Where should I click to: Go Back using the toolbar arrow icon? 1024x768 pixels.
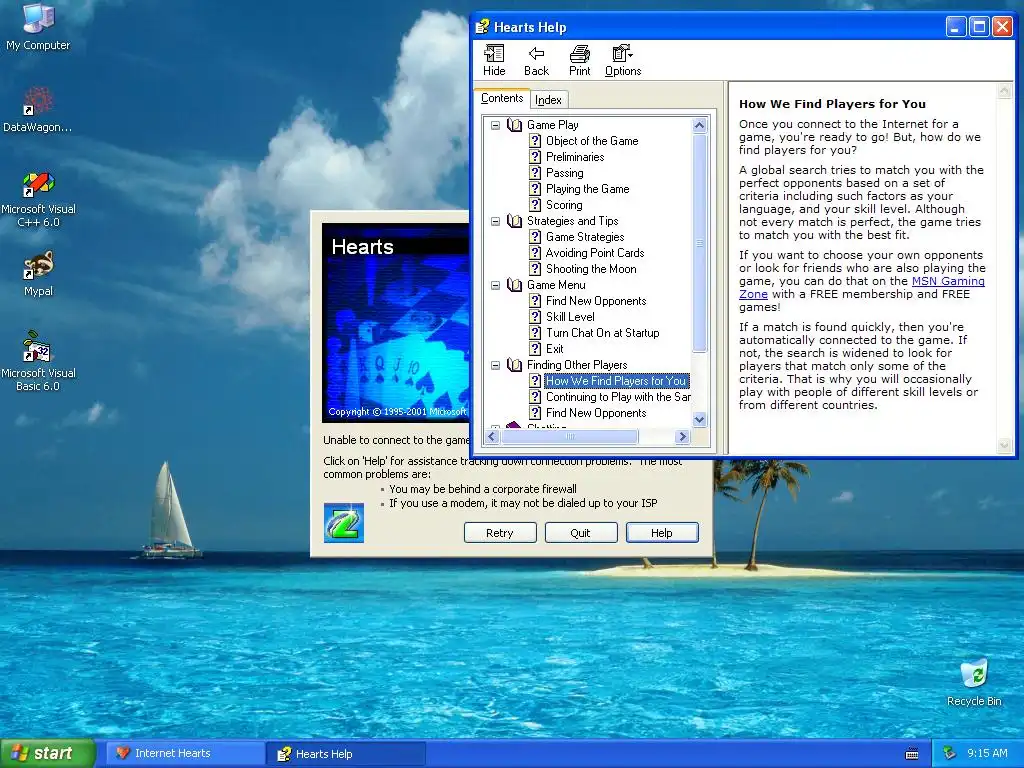pyautogui.click(x=536, y=54)
